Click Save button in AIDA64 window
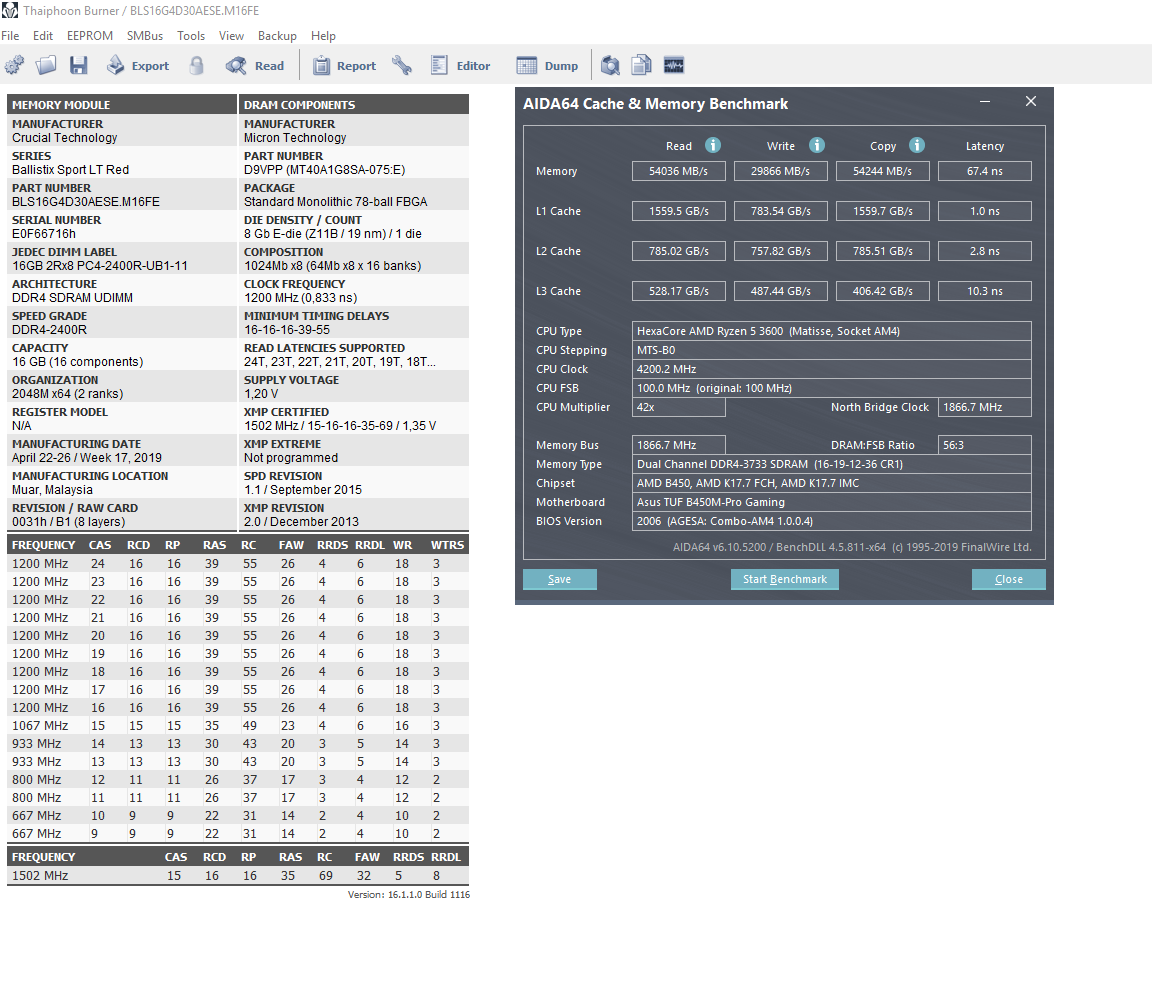1152x992 pixels. tap(559, 579)
